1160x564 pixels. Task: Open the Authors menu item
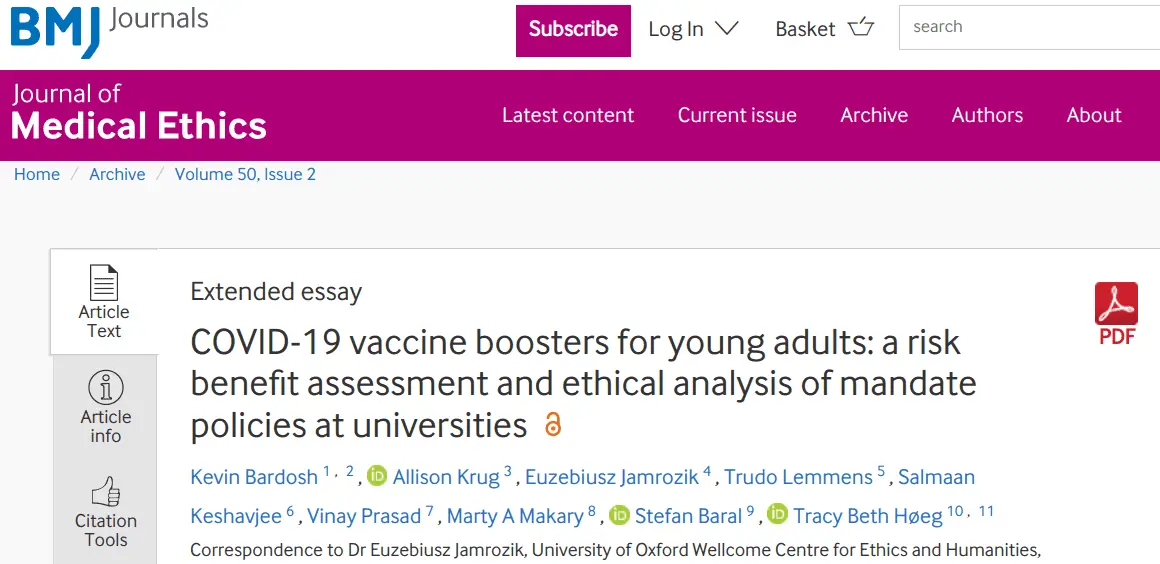point(987,115)
